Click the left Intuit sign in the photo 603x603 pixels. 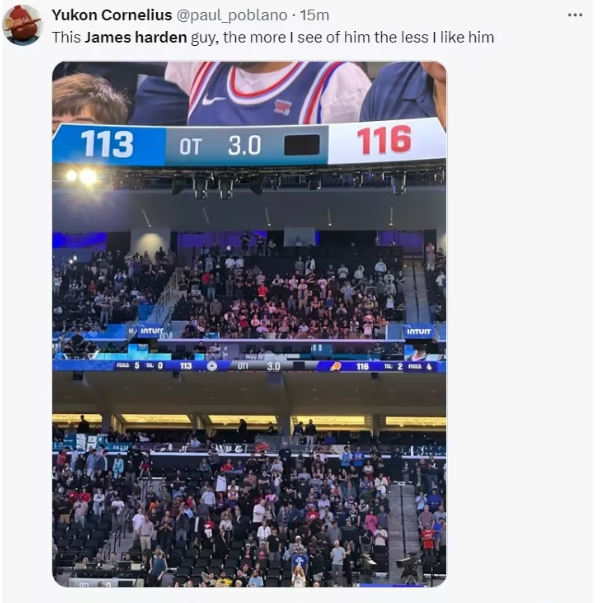pos(150,331)
